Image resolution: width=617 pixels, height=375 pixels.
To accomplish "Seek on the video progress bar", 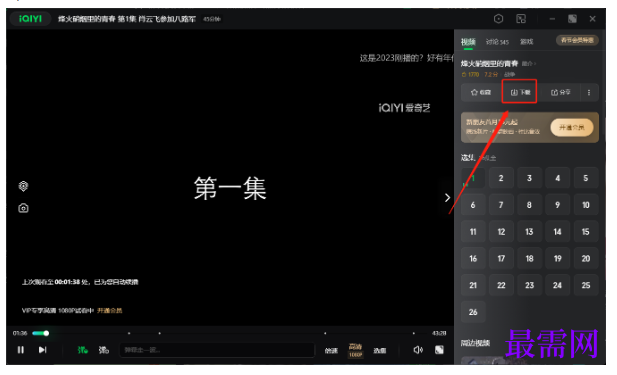I will pyautogui.click(x=231, y=333).
